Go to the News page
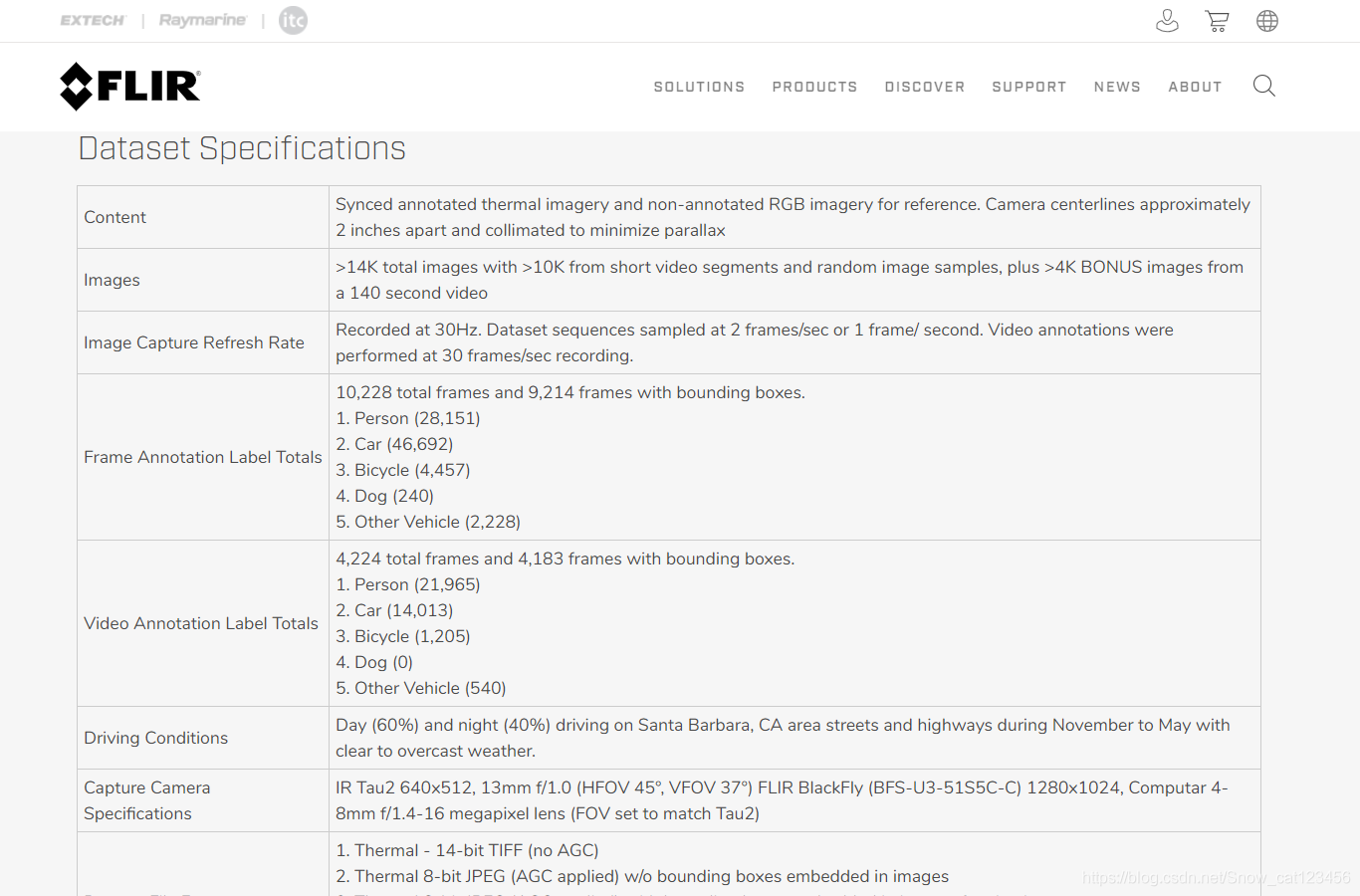The image size is (1360, 896). tap(1117, 88)
